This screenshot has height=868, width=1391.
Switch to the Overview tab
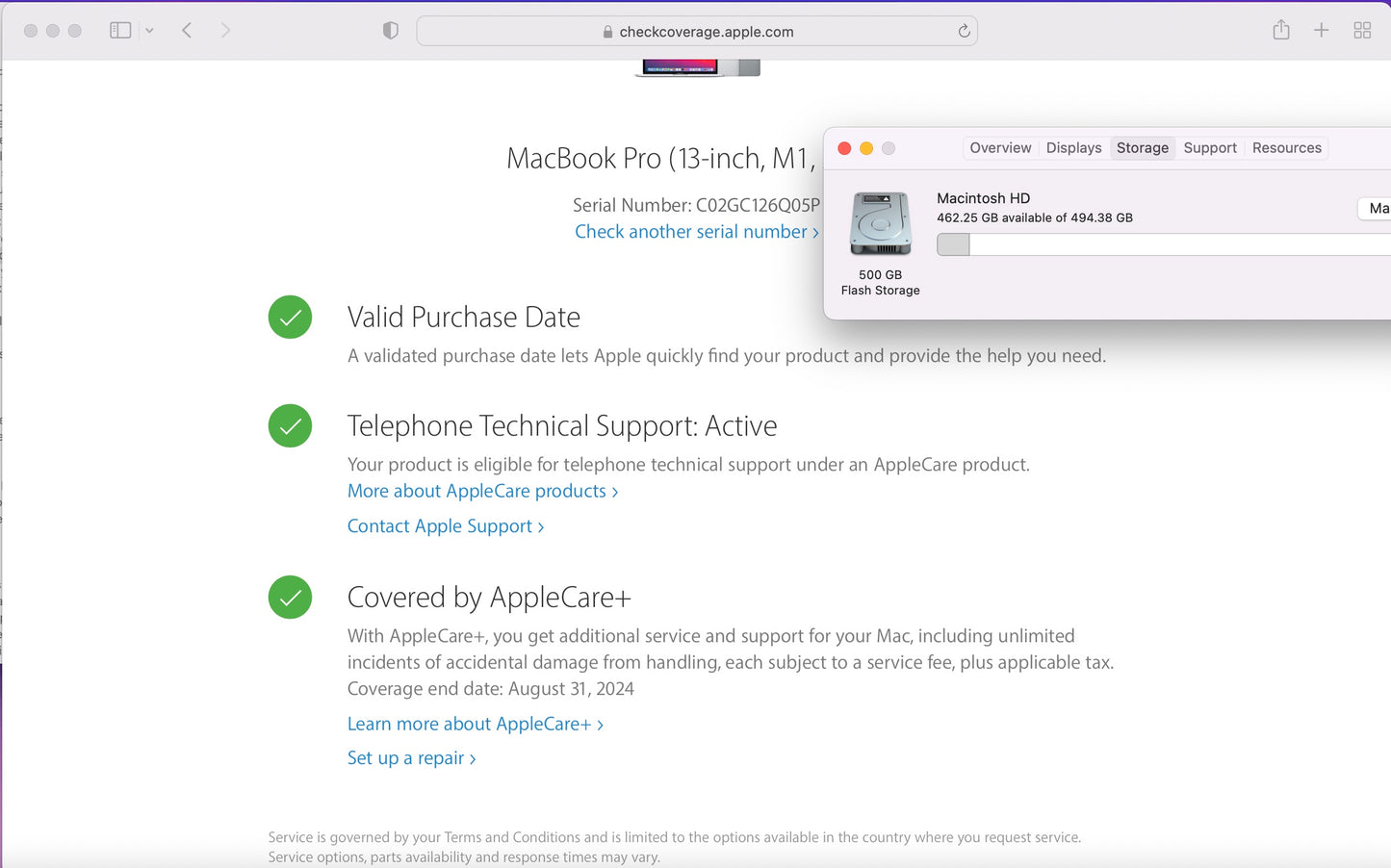(x=1000, y=148)
